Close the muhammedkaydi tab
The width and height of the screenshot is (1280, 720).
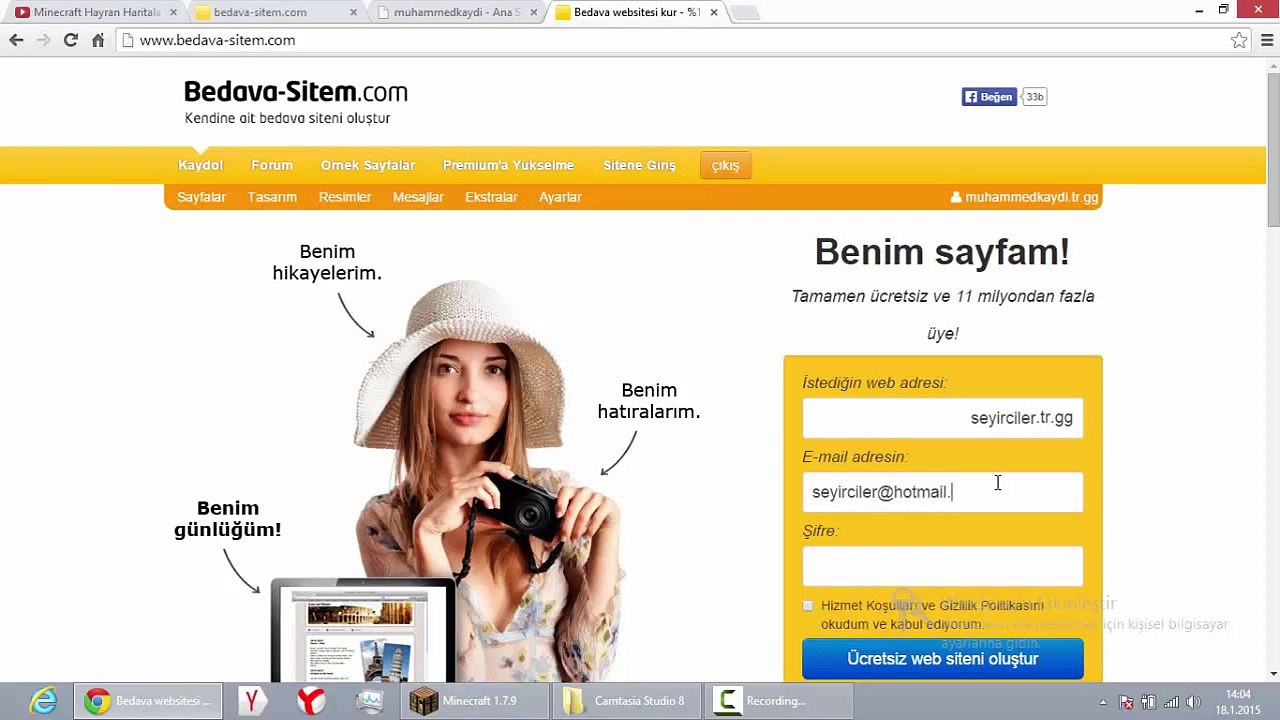tap(534, 12)
